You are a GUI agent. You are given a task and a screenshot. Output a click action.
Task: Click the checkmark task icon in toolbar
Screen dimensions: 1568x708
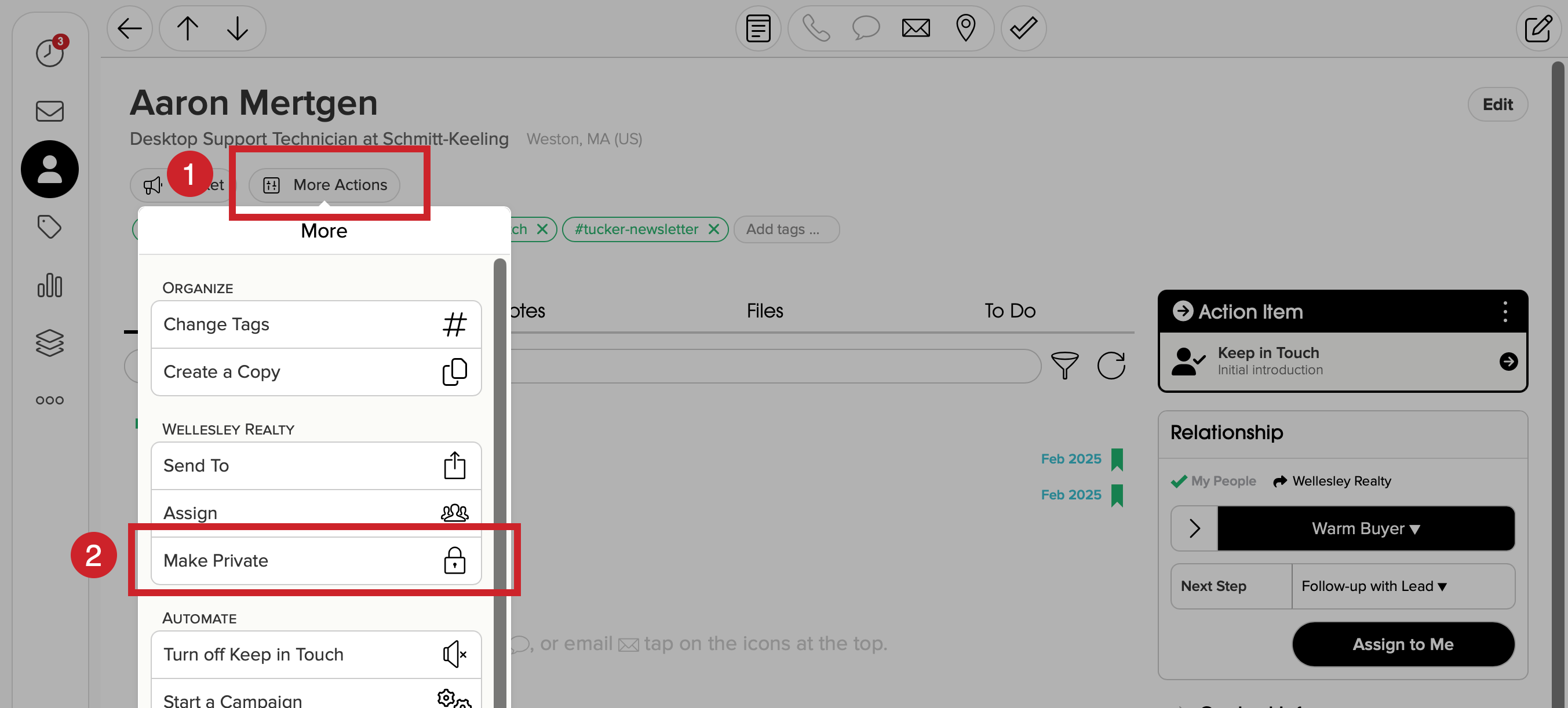point(1023,28)
